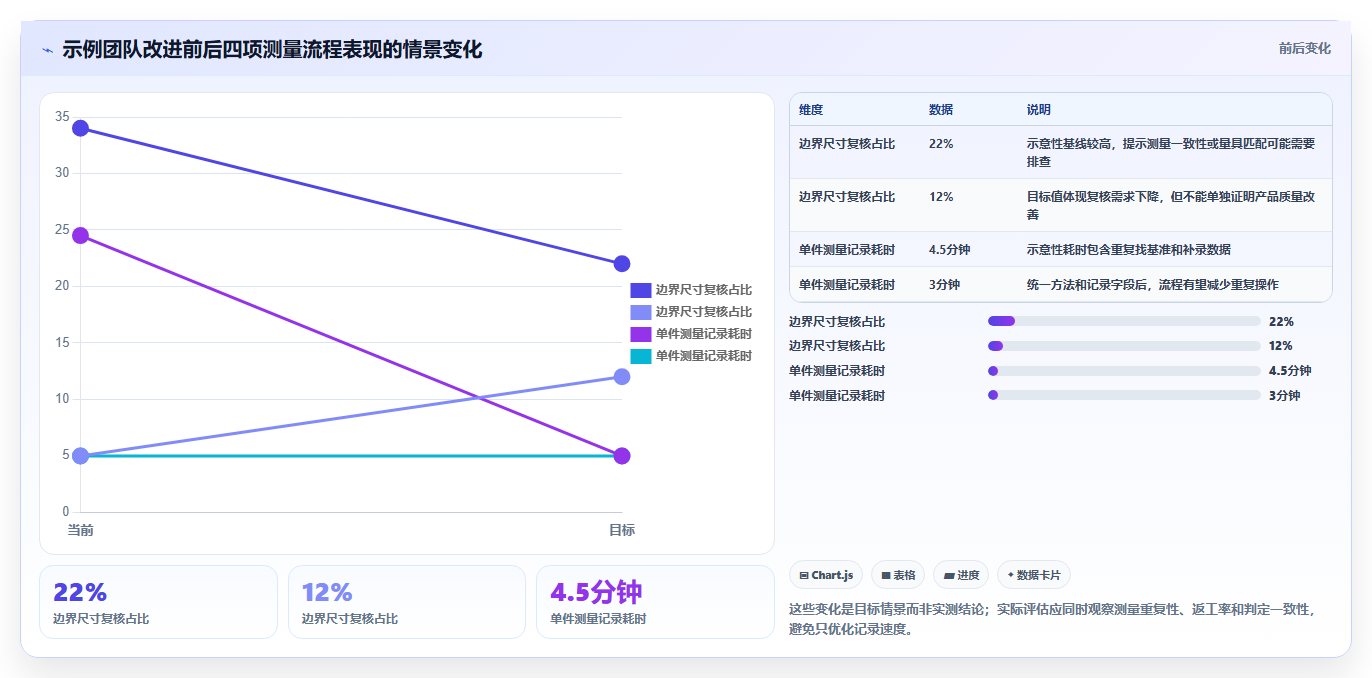1372x678 pixels.
Task: Click the dashboard title 示例团队改进前后四项测量流程表现的情景变化
Action: tap(272, 49)
